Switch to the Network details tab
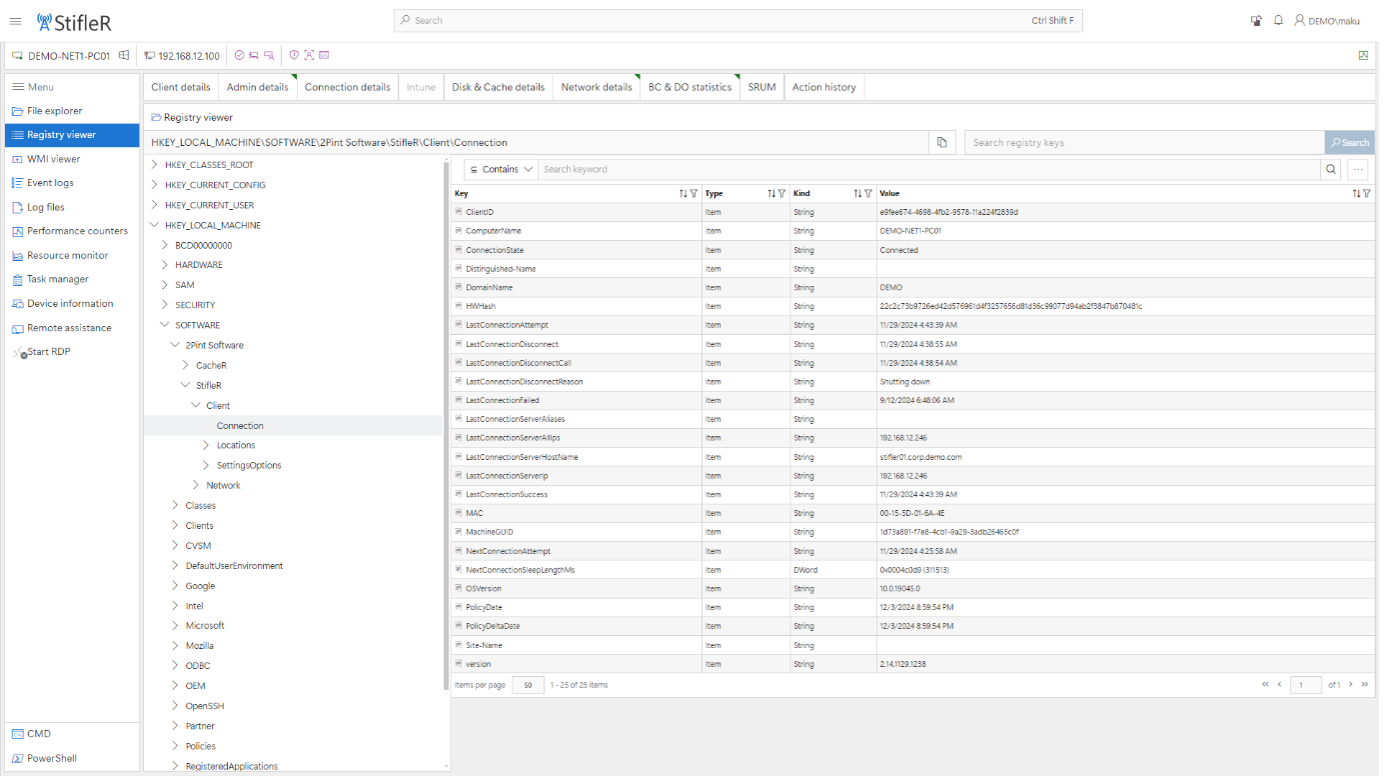Viewport: 1384px width, 779px height. [x=596, y=87]
